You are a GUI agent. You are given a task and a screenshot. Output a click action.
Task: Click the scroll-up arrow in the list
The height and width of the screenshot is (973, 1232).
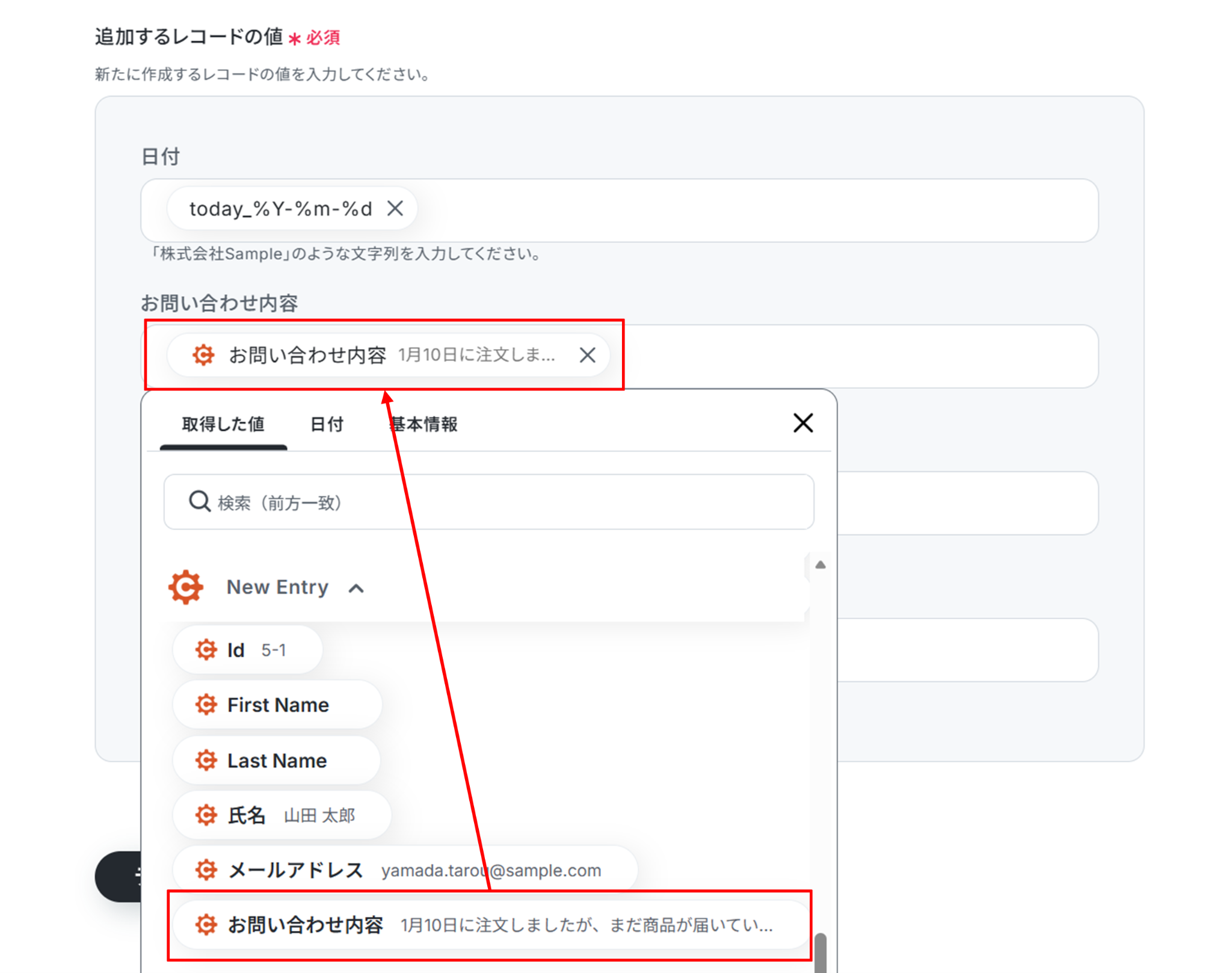point(820,564)
